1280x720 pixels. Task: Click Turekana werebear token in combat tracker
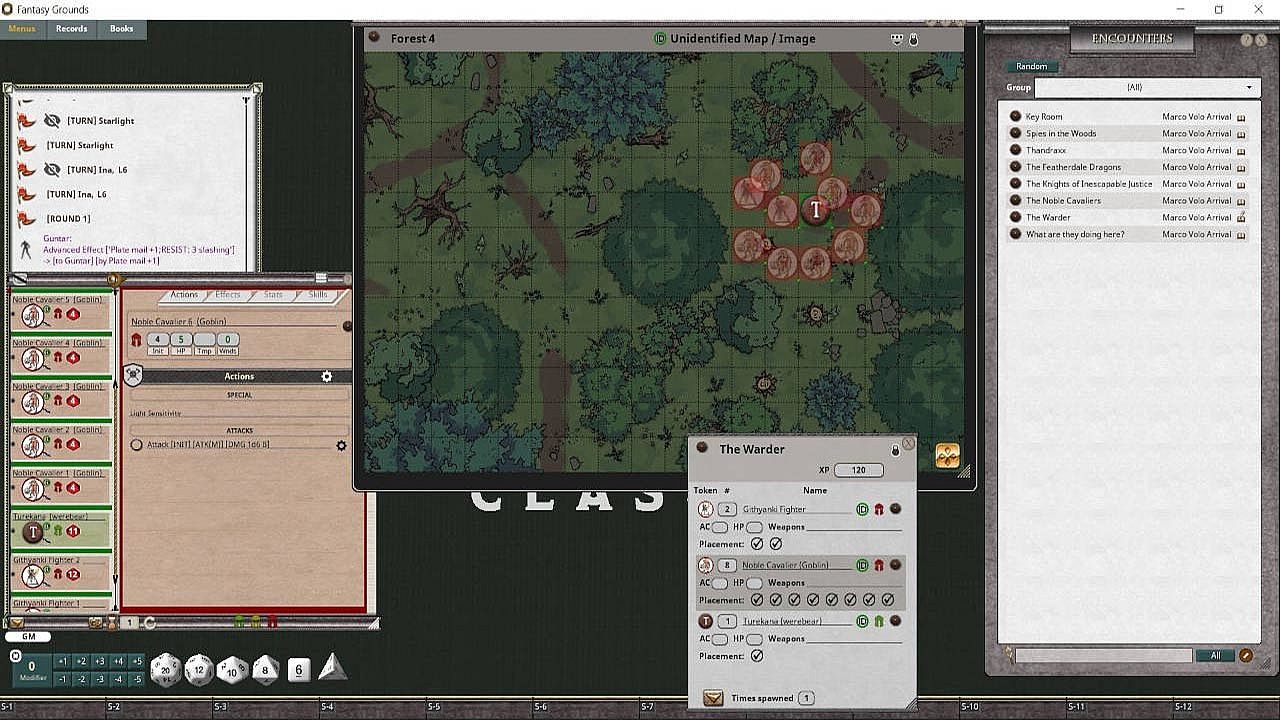[x=34, y=532]
